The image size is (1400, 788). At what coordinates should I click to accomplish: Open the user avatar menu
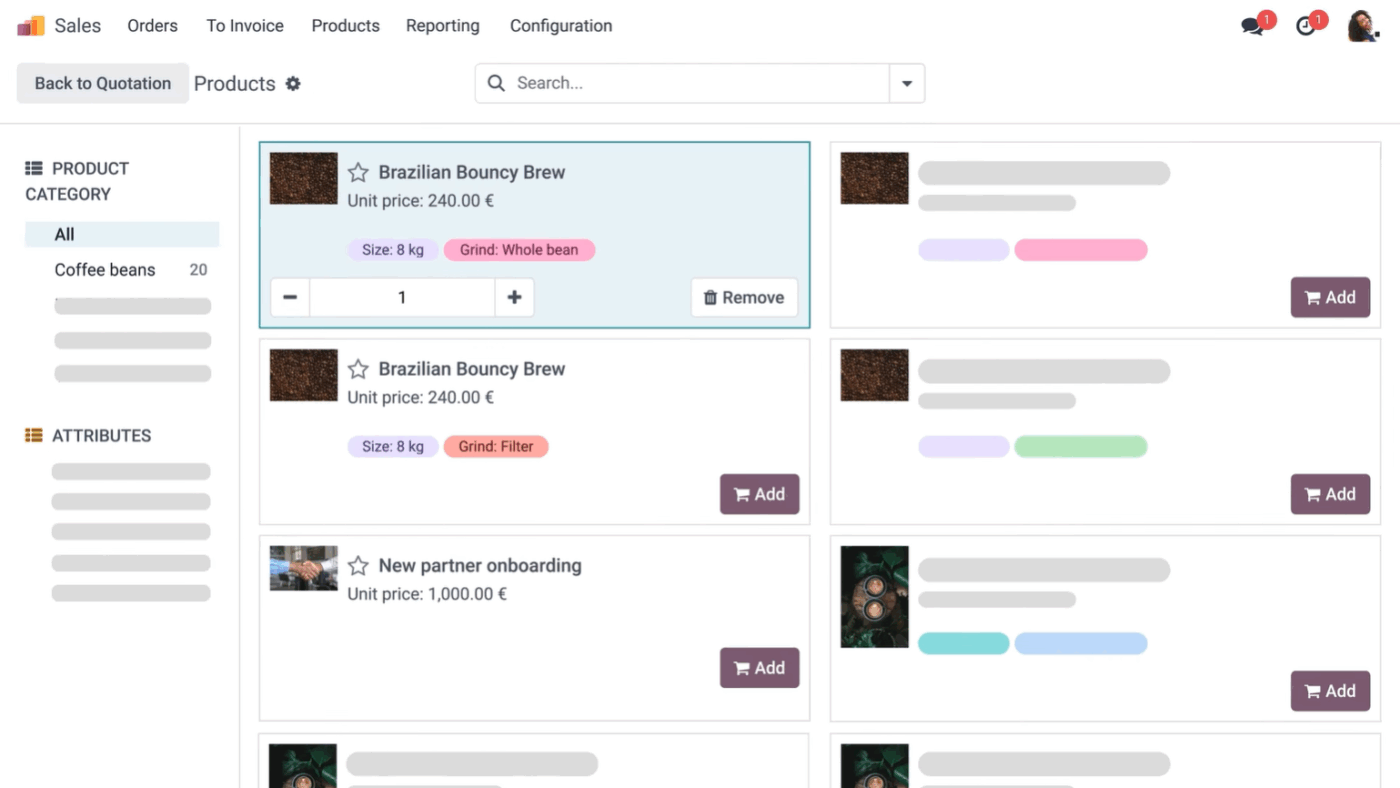click(x=1363, y=26)
